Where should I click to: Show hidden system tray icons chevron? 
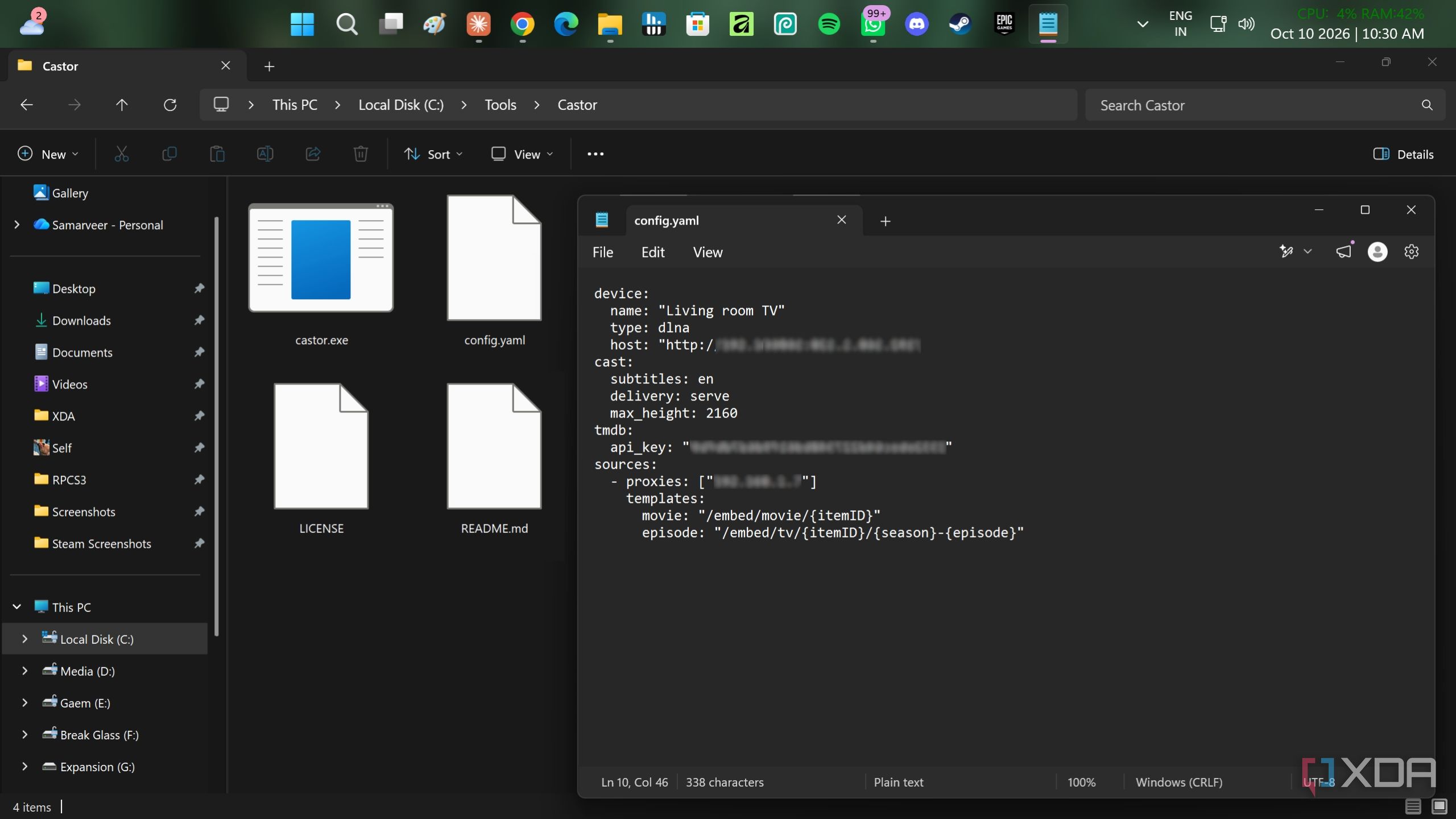1142,24
